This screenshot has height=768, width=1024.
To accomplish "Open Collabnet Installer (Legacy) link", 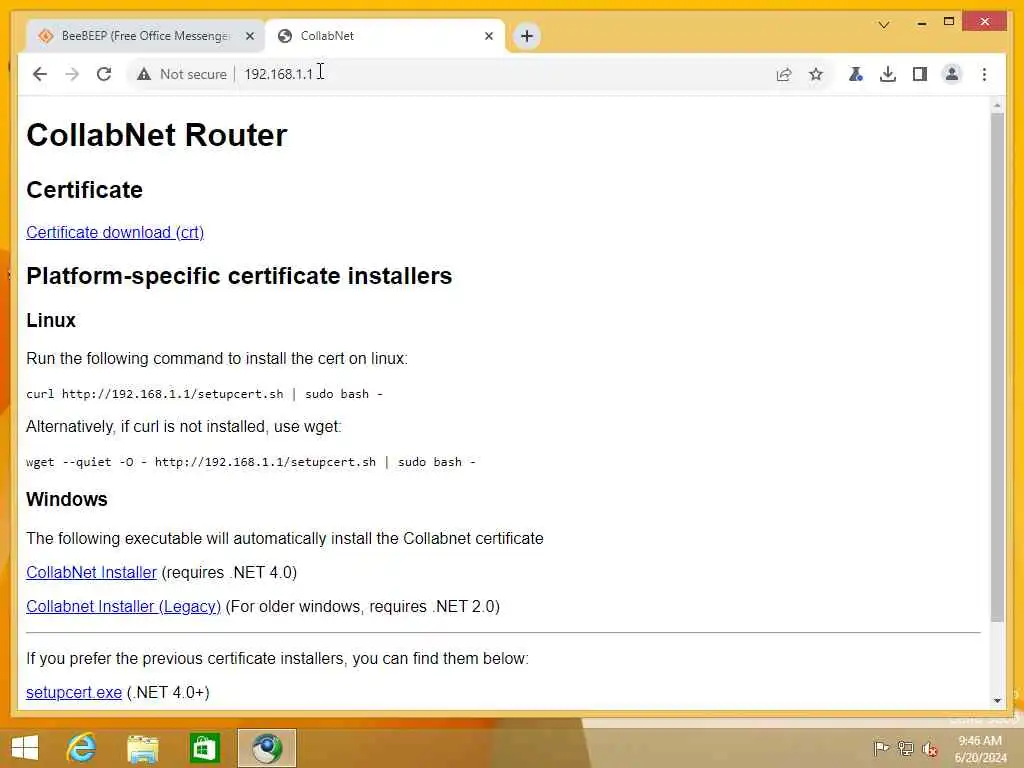I will coord(123,606).
